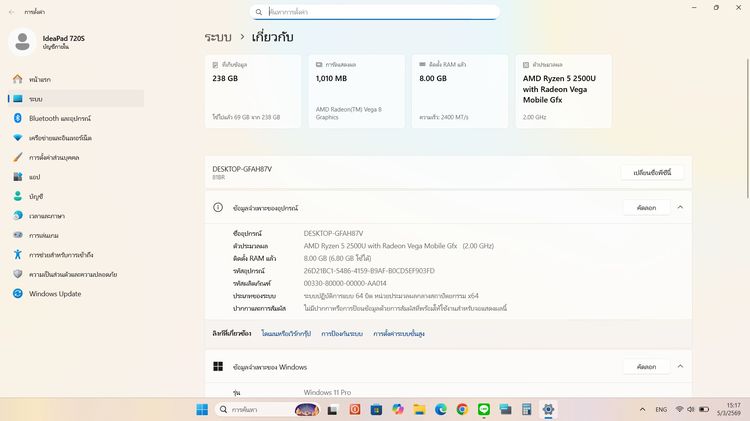Click the 8.00 GB (6.80 GB) RAM value

tap(337, 258)
